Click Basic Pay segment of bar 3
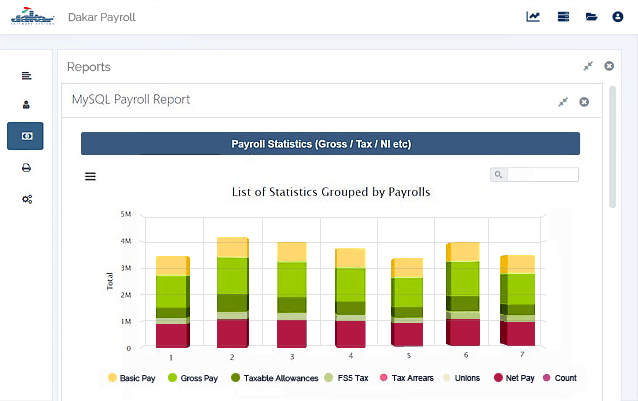 [x=291, y=252]
